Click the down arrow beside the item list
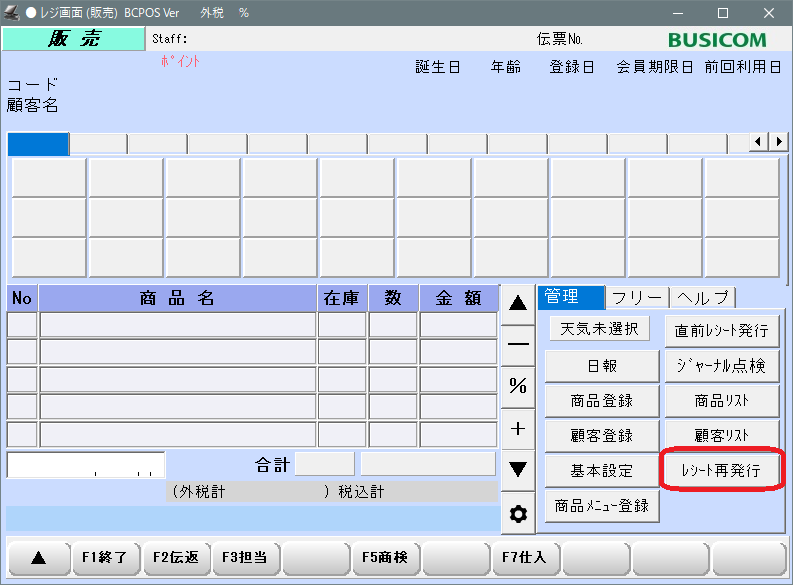This screenshot has width=793, height=585. click(x=518, y=469)
